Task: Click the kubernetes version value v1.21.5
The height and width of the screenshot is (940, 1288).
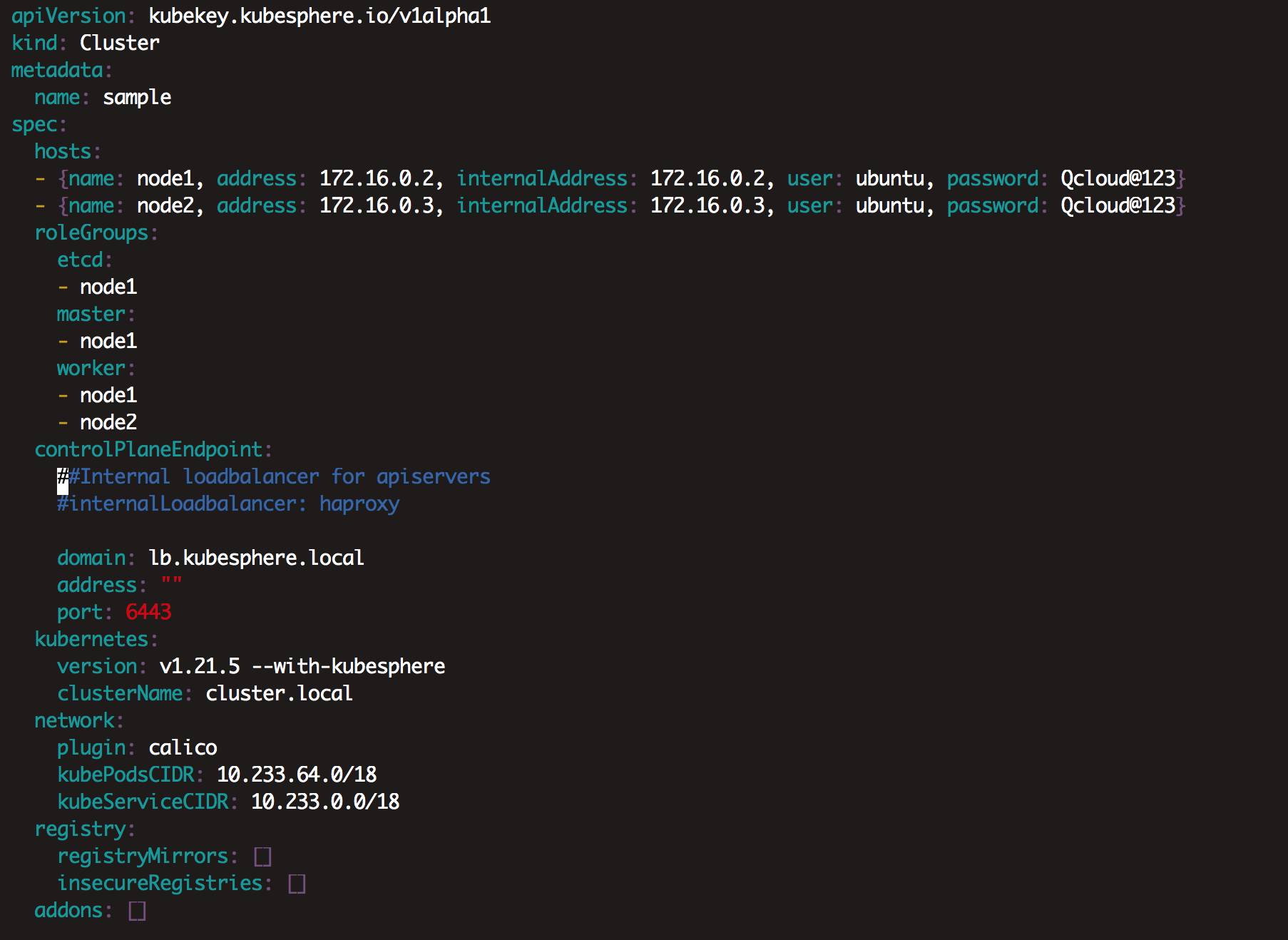Action: click(x=200, y=666)
